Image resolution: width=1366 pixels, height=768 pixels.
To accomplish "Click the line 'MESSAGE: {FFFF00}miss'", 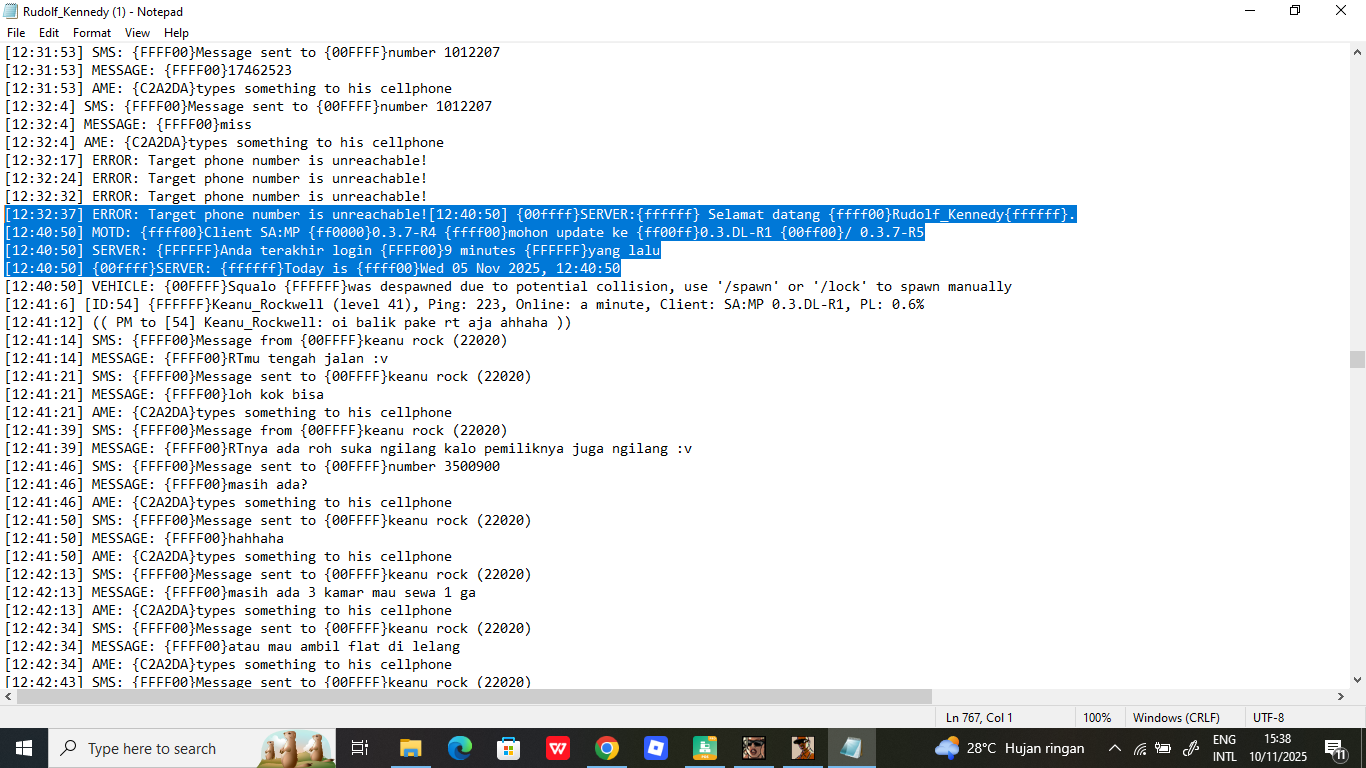I will click(128, 124).
